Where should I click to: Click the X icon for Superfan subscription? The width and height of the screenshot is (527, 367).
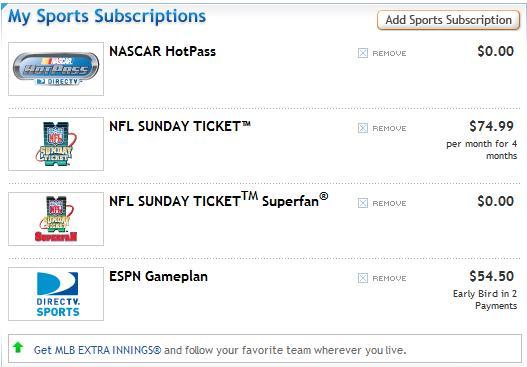click(363, 203)
